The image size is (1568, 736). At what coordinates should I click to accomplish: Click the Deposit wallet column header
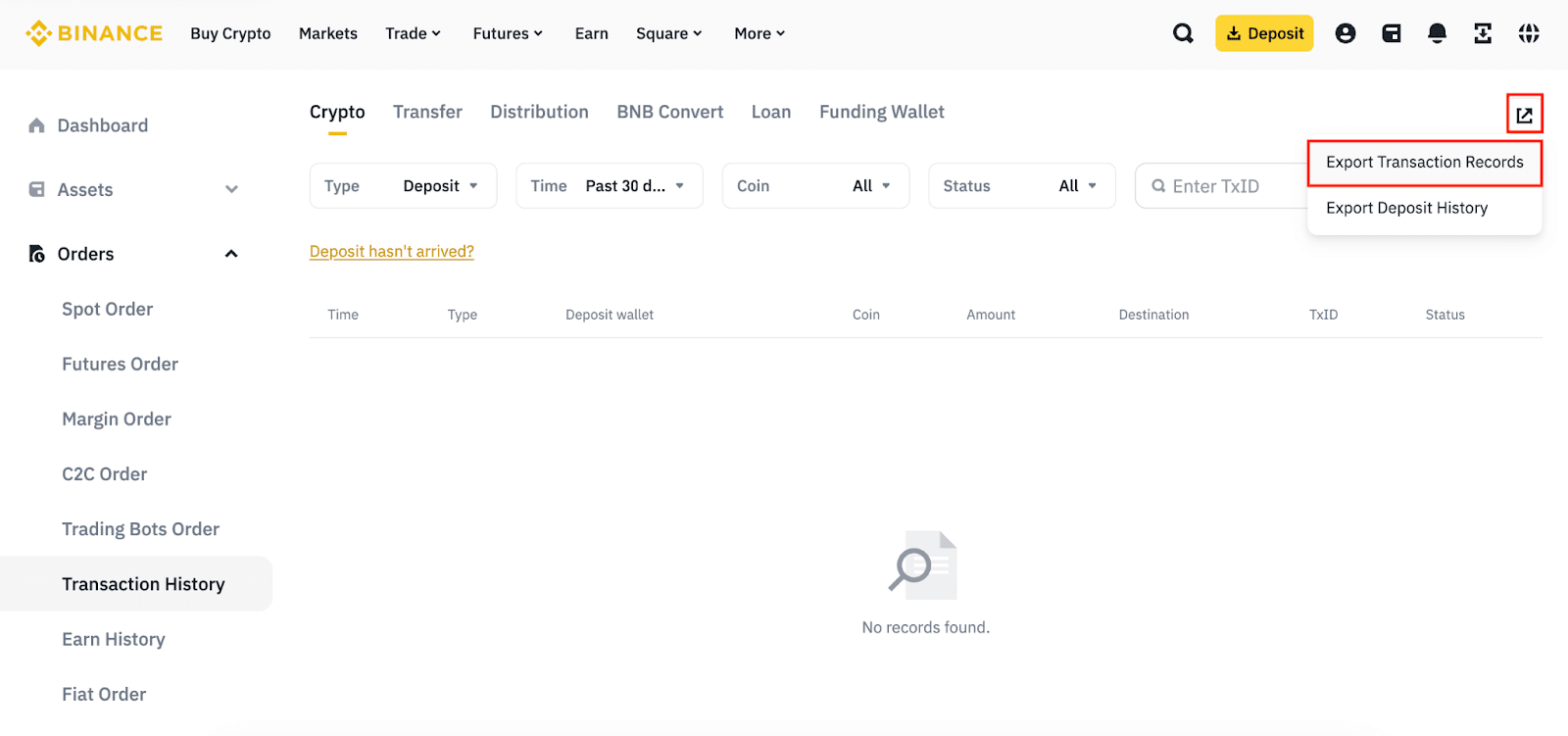click(x=610, y=315)
